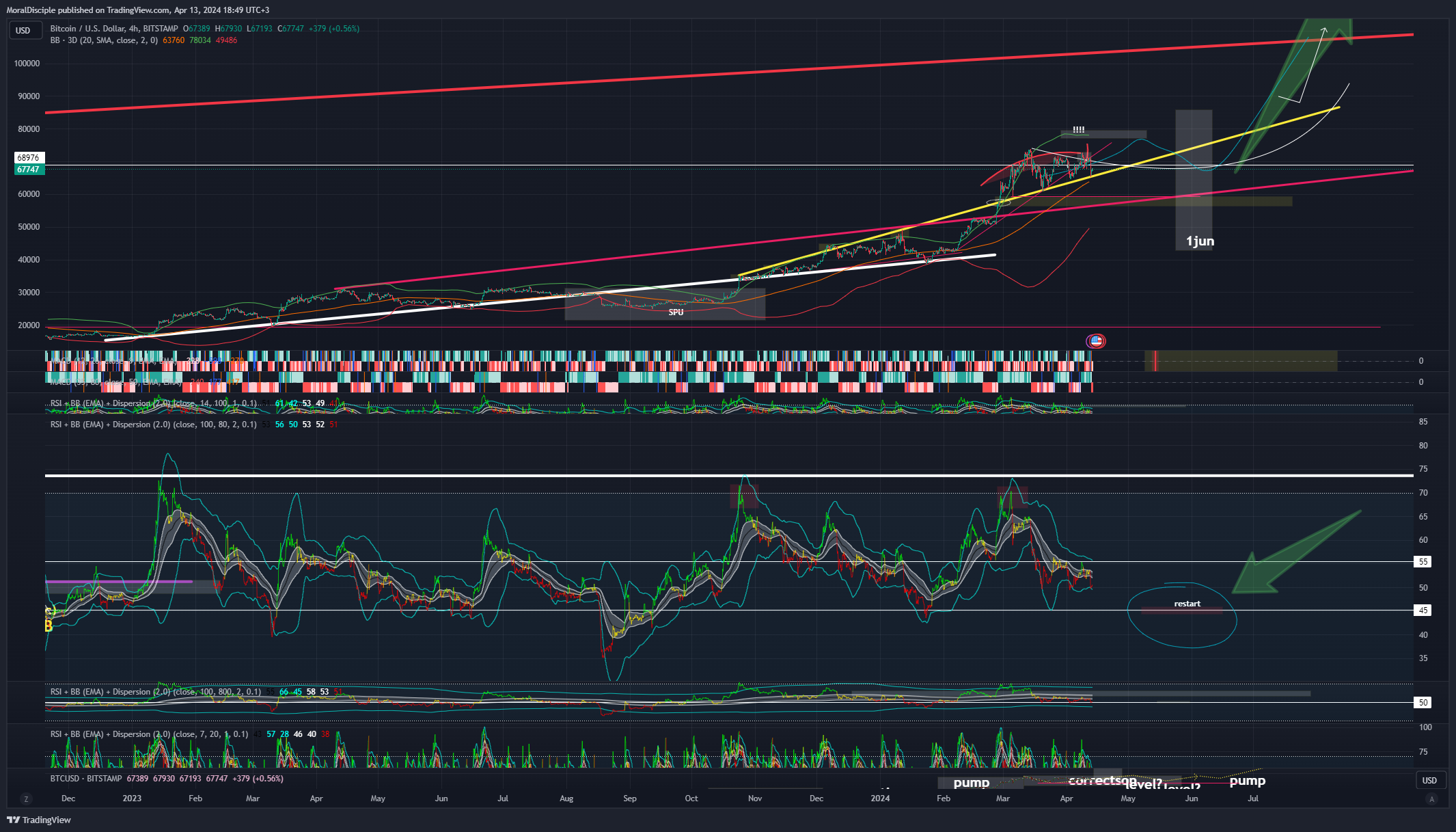
Task: Click the 100000 price axis label
Action: [x=27, y=64]
